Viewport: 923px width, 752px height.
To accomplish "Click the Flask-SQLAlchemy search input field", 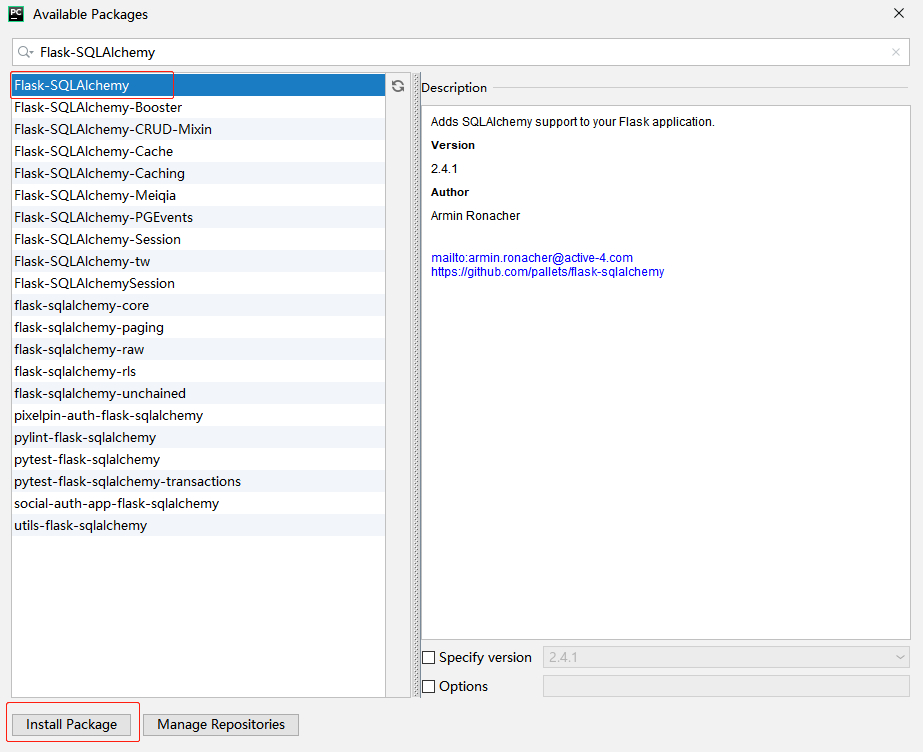I will point(460,52).
